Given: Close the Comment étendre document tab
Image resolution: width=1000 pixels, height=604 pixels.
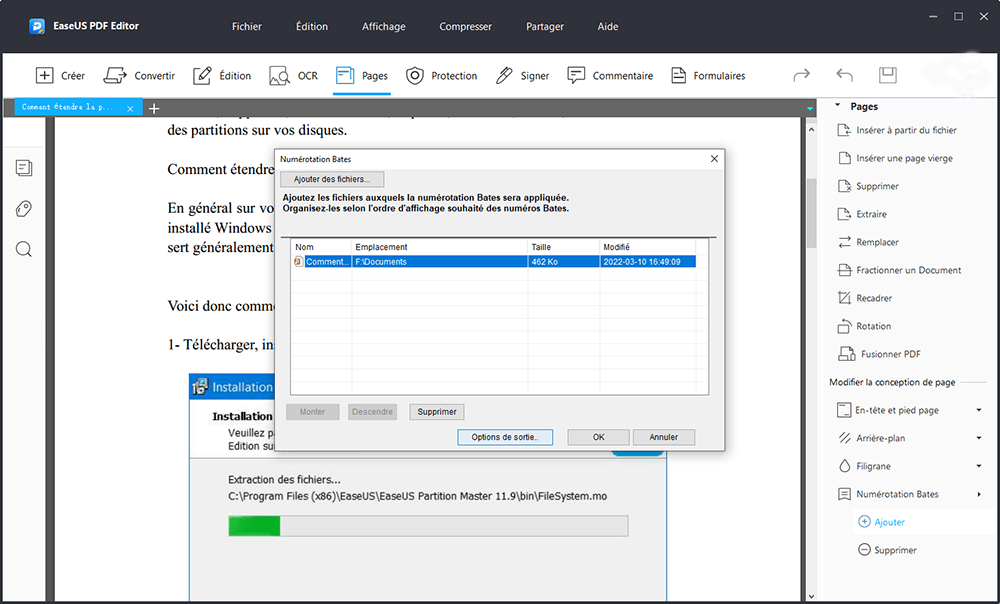Looking at the screenshot, I should (130, 108).
